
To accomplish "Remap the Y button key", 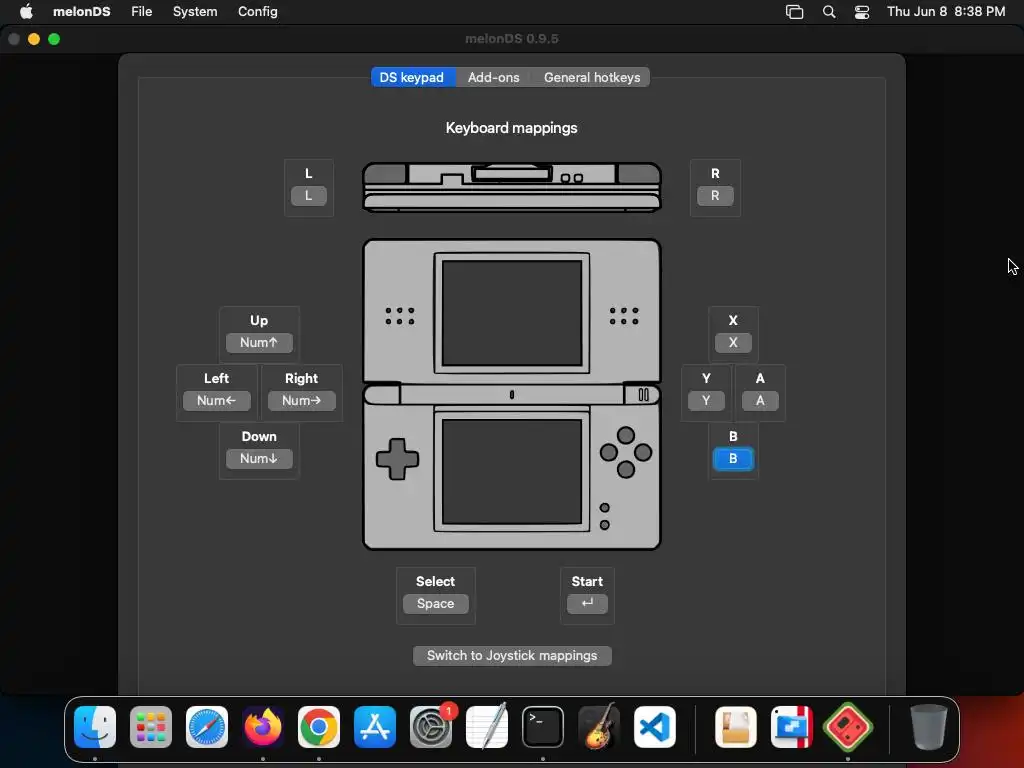I will click(706, 401).
